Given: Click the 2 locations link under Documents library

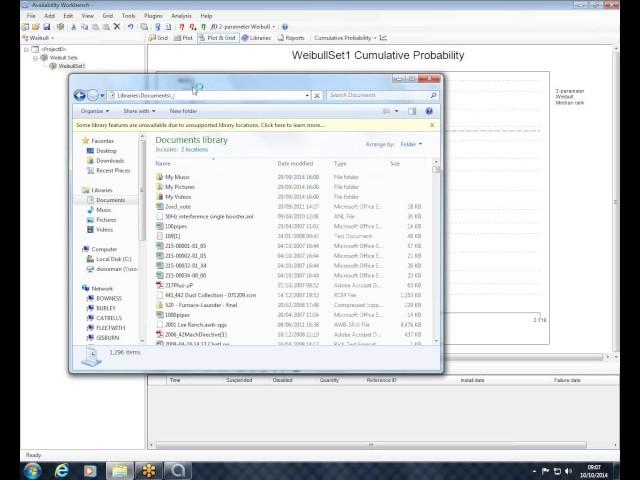Looking at the screenshot, I should (194, 150).
